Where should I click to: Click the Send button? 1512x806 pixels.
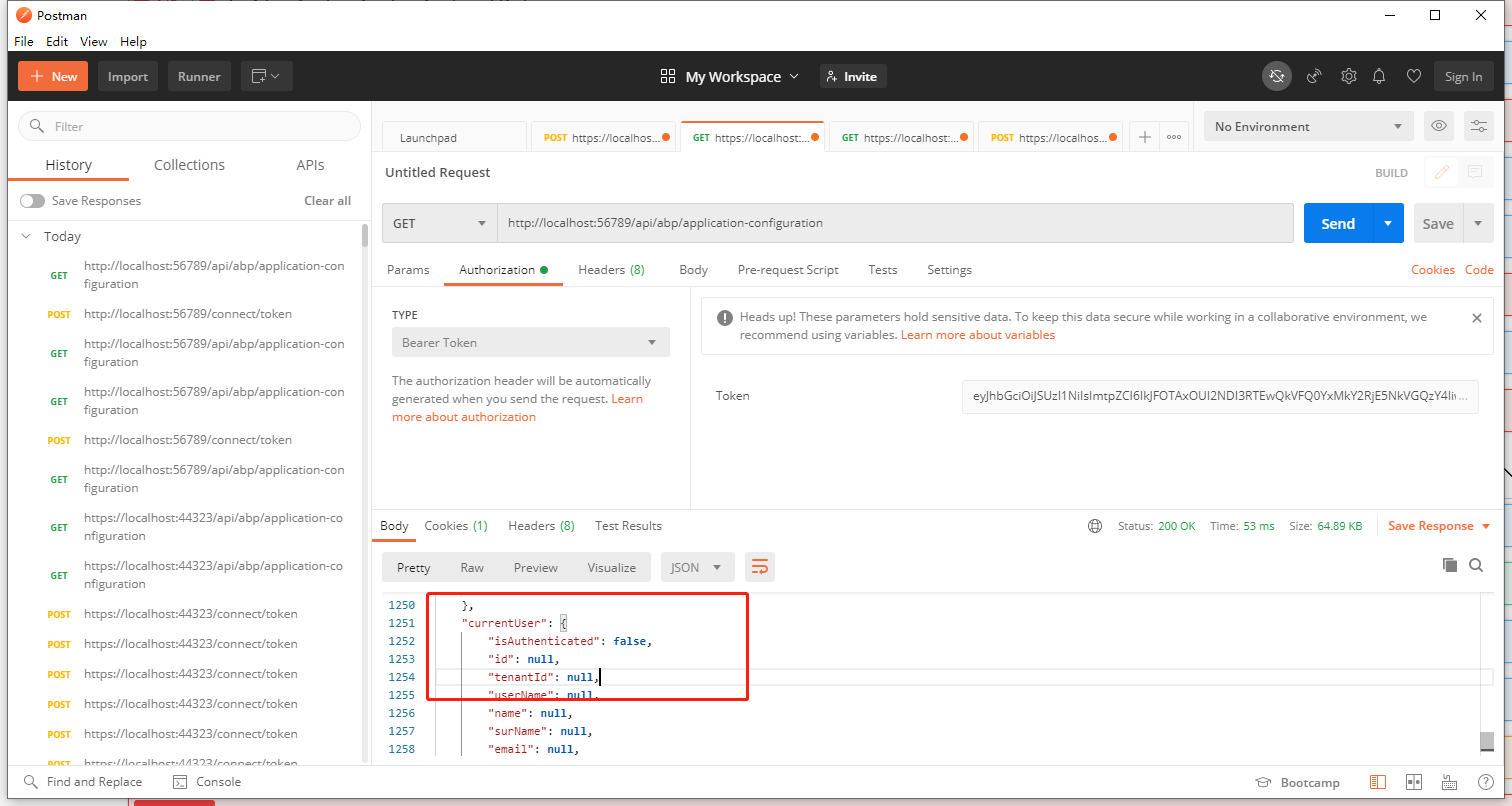click(x=1337, y=222)
